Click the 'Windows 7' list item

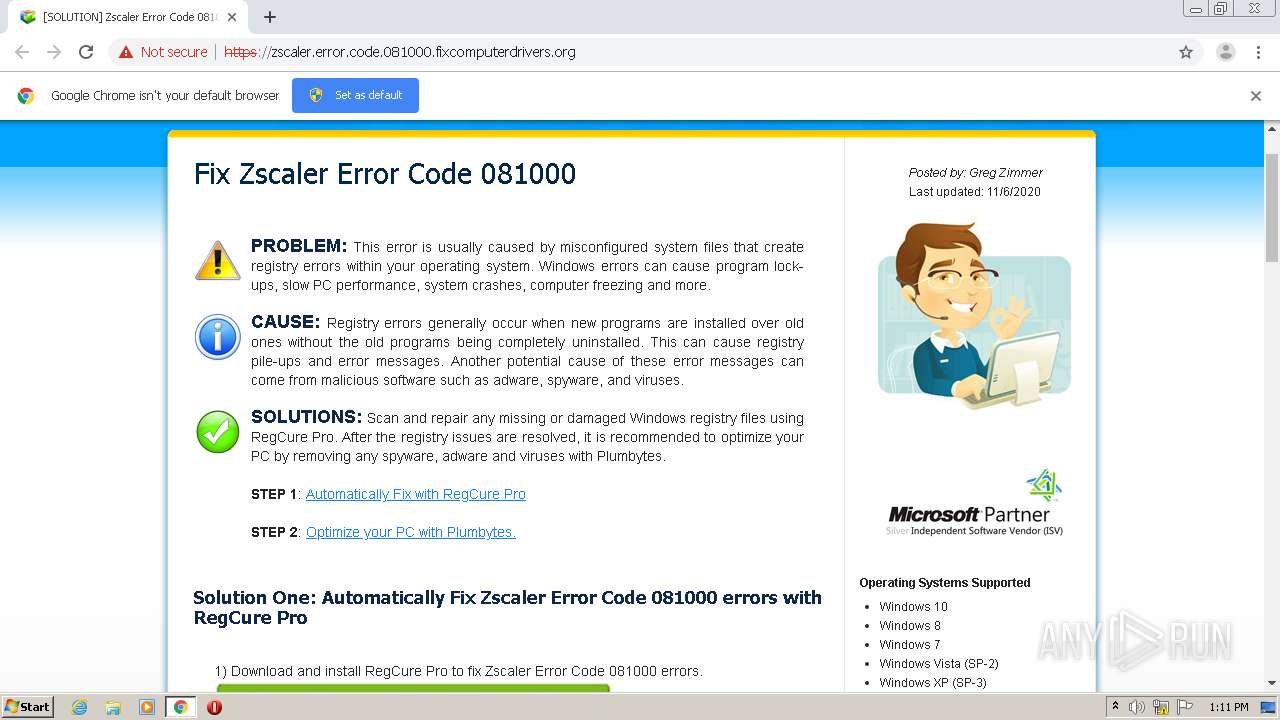coord(910,645)
